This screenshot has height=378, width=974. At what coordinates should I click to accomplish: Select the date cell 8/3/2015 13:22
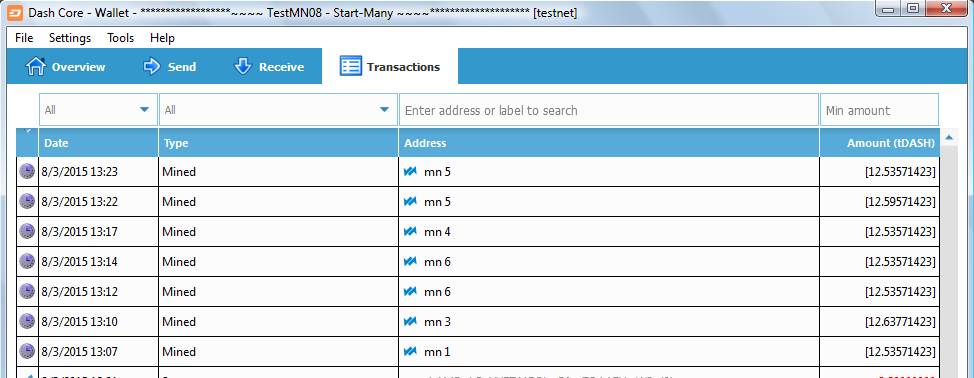[98, 202]
